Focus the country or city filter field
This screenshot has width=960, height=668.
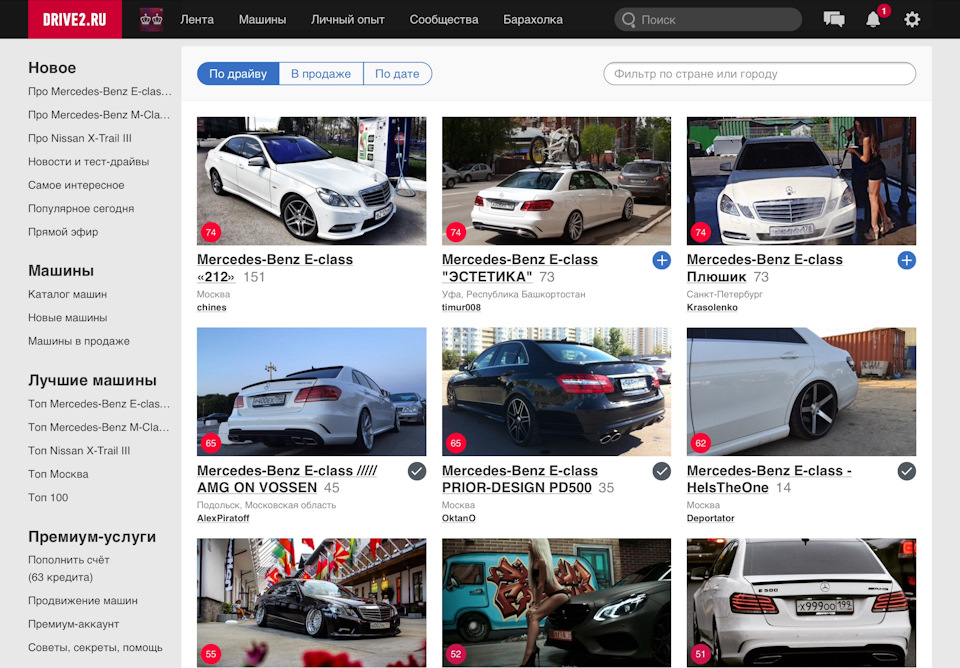tap(759, 73)
